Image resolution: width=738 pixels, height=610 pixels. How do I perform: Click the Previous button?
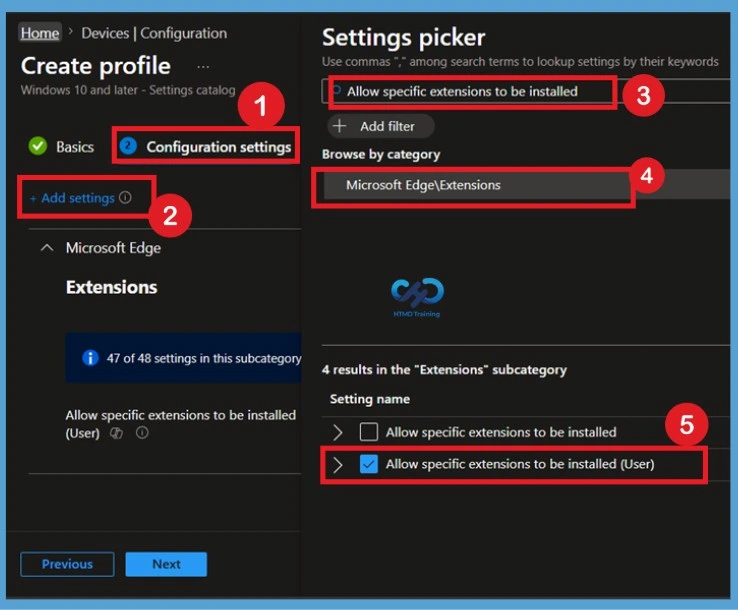67,564
